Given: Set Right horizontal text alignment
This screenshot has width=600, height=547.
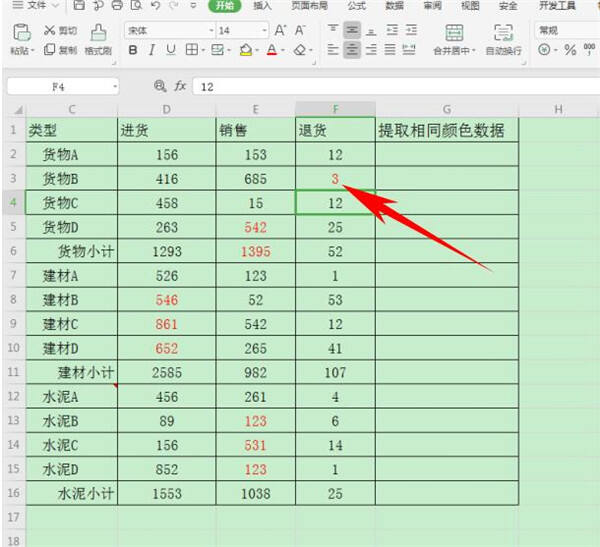Looking at the screenshot, I should (371, 50).
